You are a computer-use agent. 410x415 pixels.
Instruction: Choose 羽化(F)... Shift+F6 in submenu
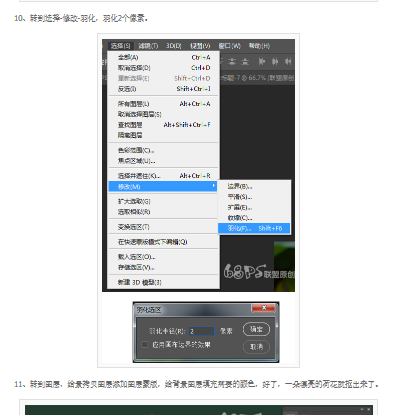pyautogui.click(x=254, y=228)
